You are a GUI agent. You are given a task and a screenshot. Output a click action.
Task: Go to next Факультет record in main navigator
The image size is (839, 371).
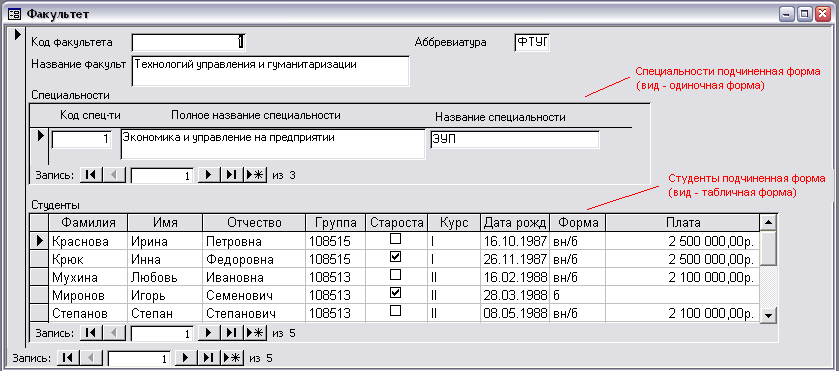186,357
